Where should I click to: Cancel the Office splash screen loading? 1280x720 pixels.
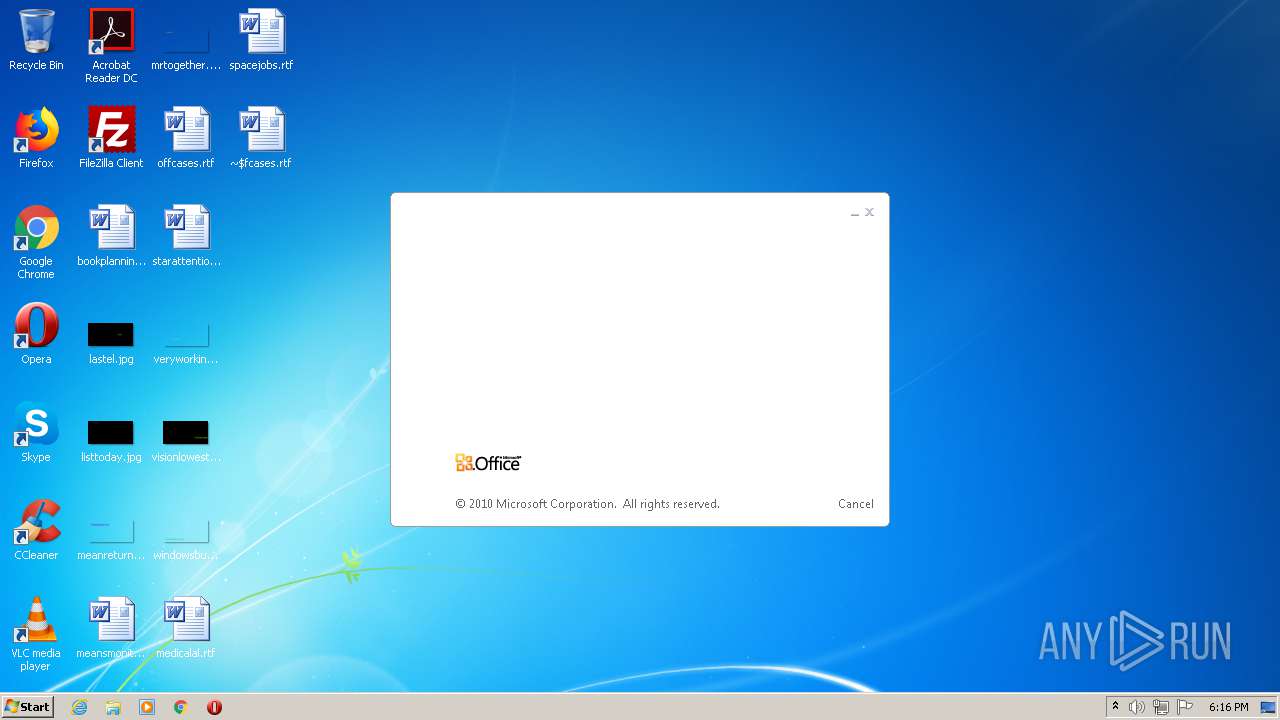[x=855, y=504]
